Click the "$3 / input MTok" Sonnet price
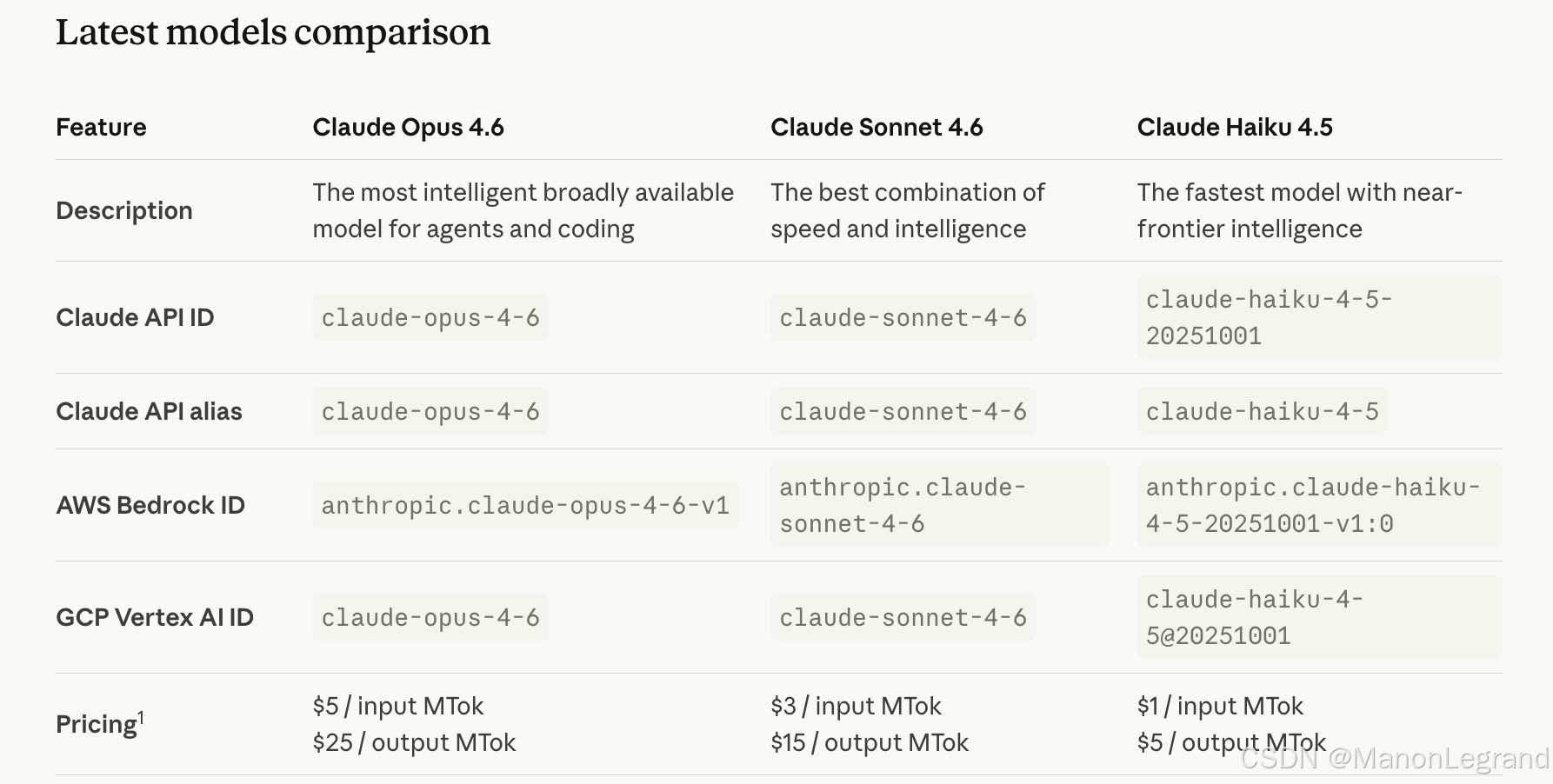1553x784 pixels. [x=856, y=707]
